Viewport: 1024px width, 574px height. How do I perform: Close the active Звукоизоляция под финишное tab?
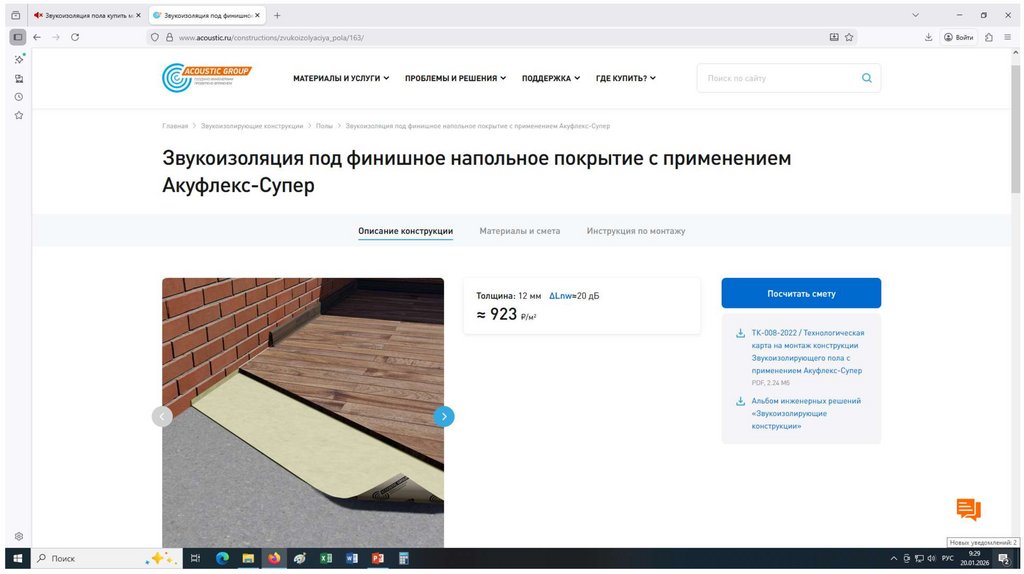pyautogui.click(x=257, y=15)
